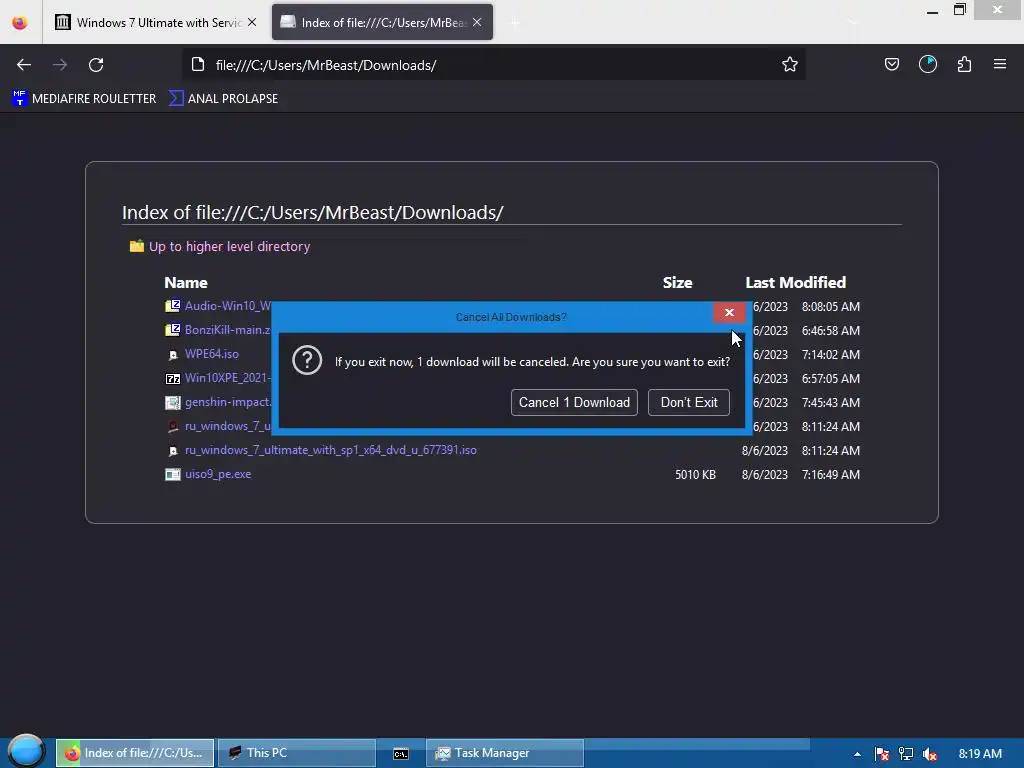Switch to Firefox taskbar button

135,753
